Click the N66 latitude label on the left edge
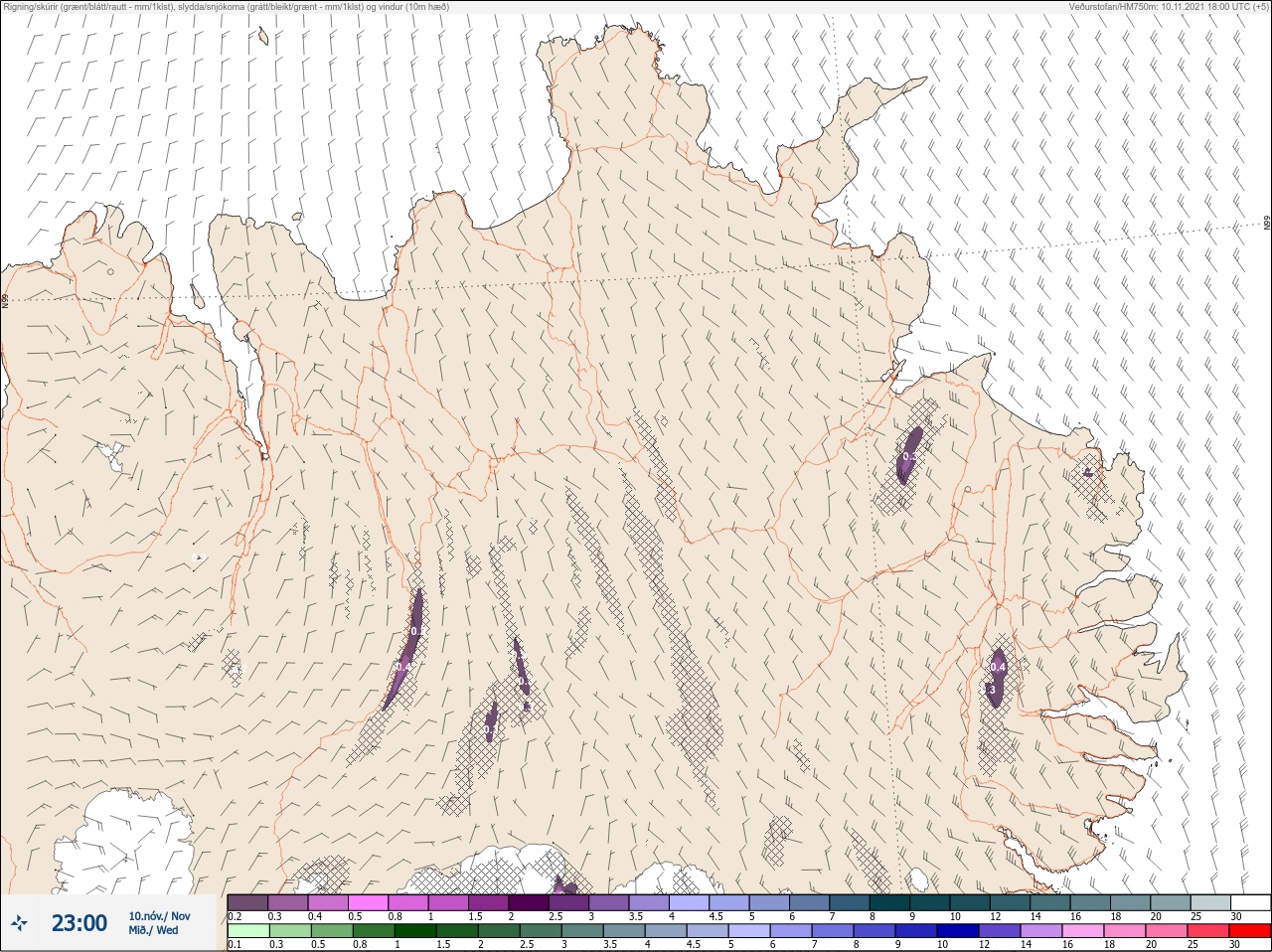 pos(5,299)
